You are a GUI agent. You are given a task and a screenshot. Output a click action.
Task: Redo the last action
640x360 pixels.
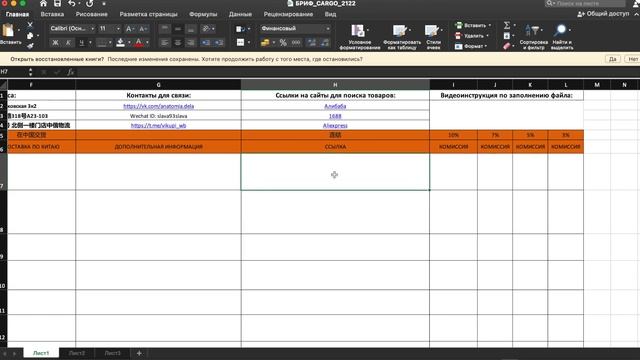click(90, 4)
